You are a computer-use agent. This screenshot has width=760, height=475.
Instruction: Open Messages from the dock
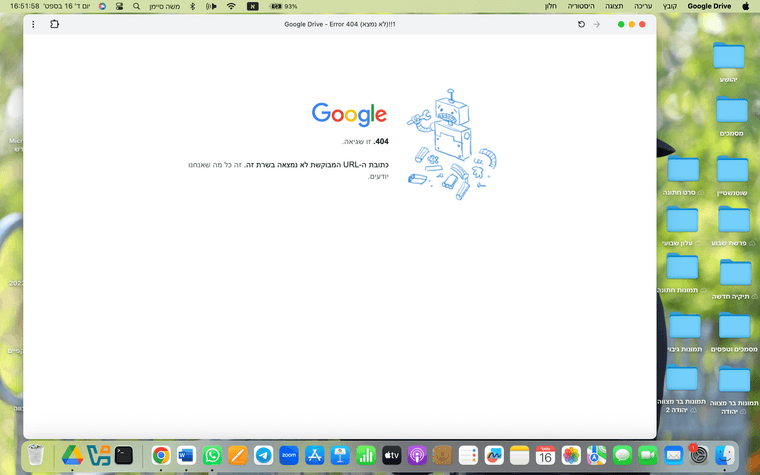tap(622, 456)
